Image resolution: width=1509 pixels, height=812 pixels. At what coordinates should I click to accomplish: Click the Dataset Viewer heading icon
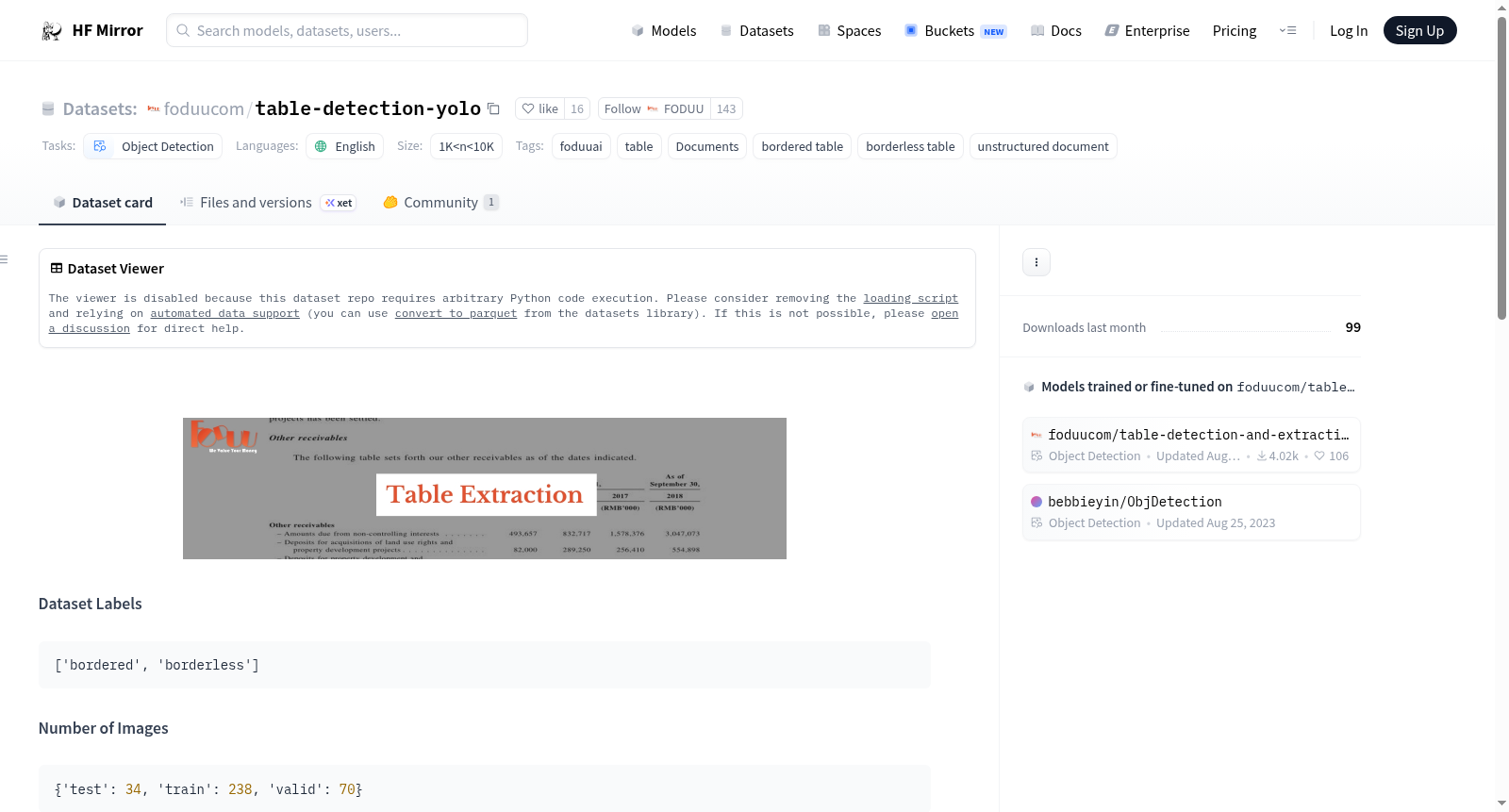[57, 269]
